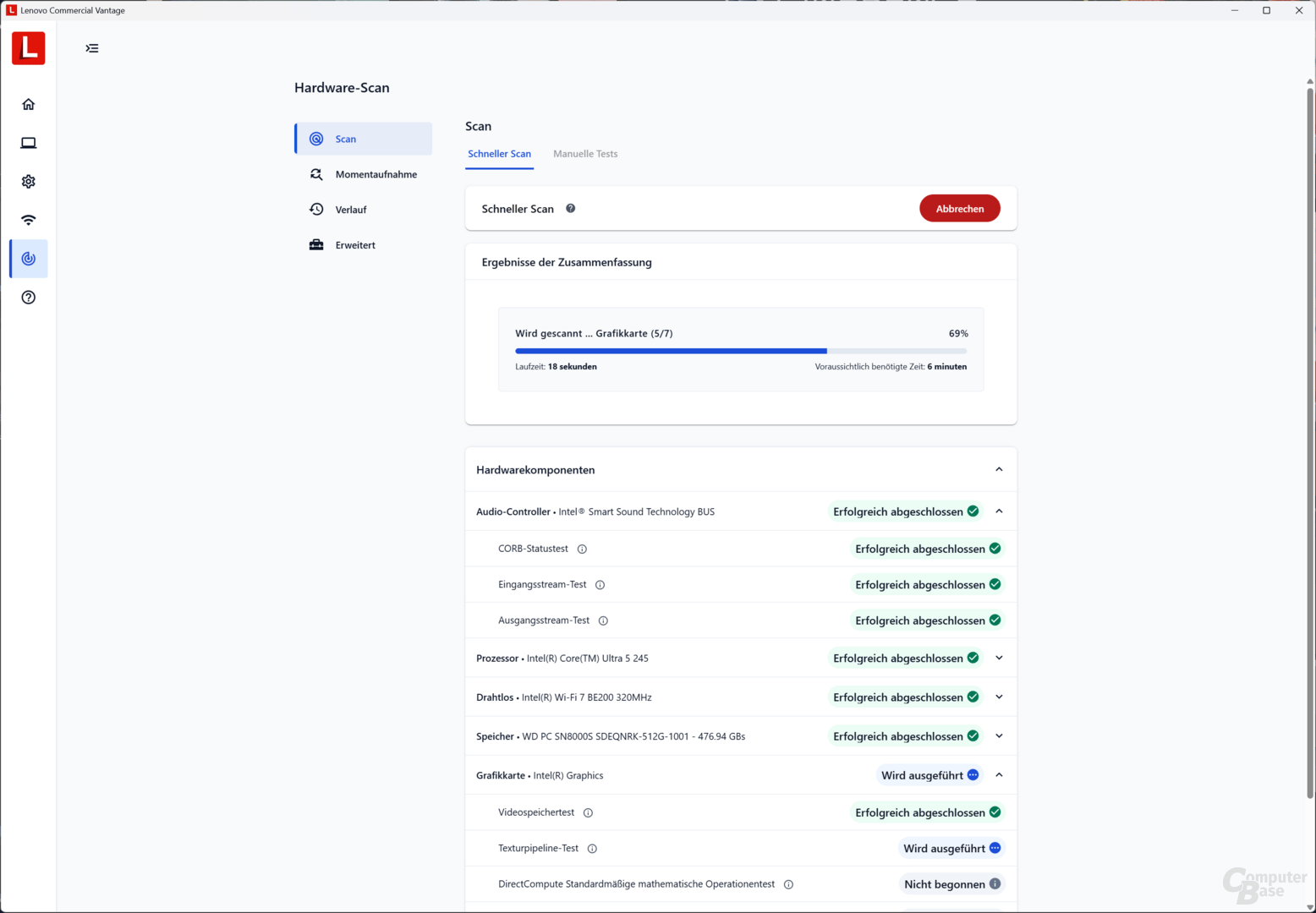The height and width of the screenshot is (913, 1316).
Task: Open the Home icon in left sidebar
Action: point(29,104)
